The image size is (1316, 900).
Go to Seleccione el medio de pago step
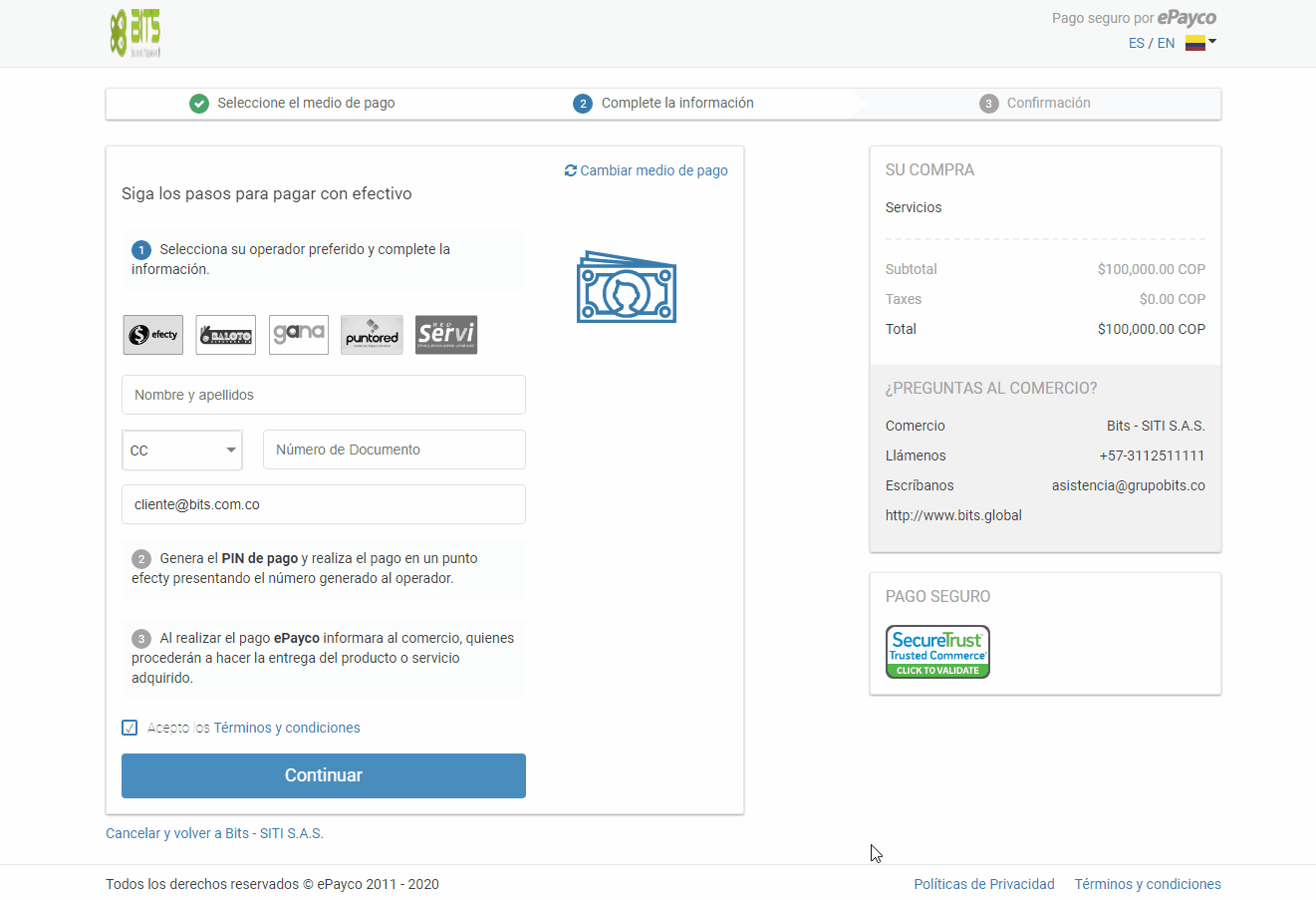[306, 103]
